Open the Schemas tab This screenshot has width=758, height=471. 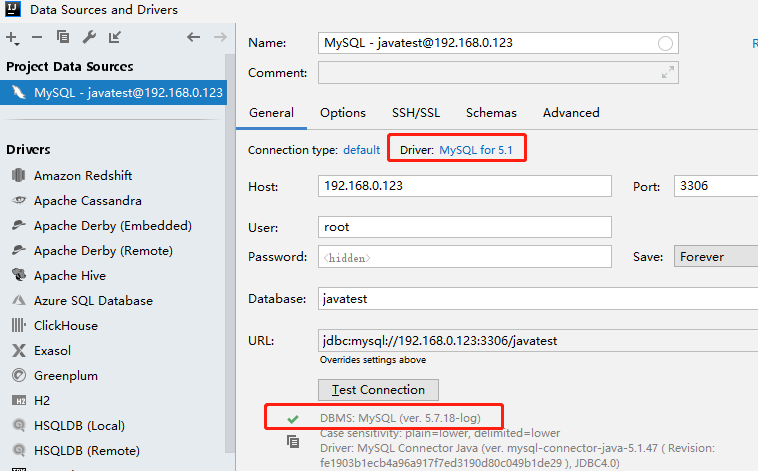491,113
